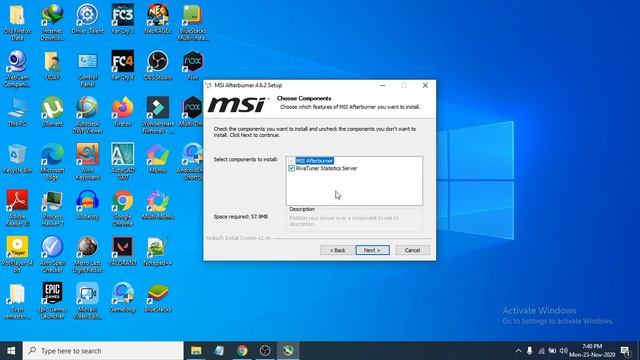Toggle the RivaTuner Statistics Server checkbox
Image resolution: width=640 pixels, height=360 pixels.
[291, 168]
